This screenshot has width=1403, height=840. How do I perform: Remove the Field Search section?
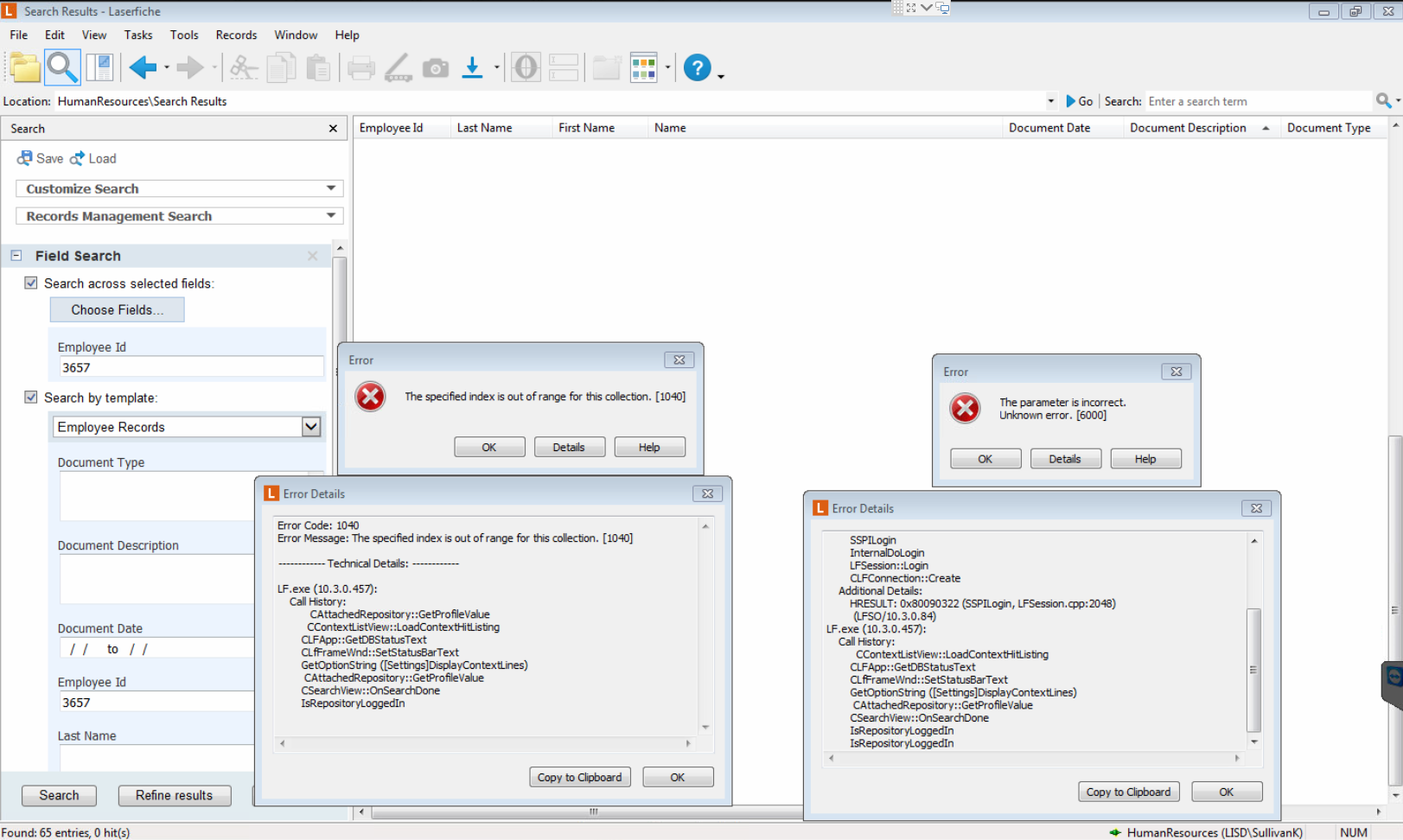coord(313,256)
